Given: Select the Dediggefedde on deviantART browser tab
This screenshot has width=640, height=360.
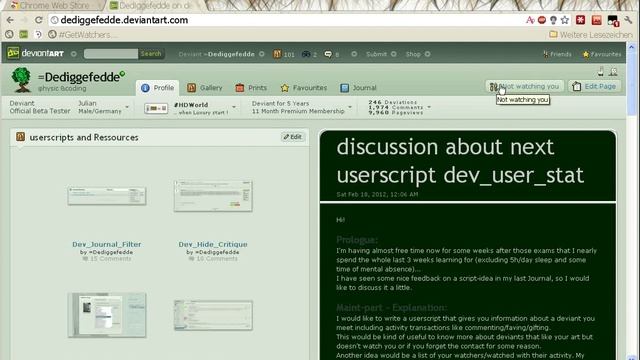Looking at the screenshot, I should [151, 6].
